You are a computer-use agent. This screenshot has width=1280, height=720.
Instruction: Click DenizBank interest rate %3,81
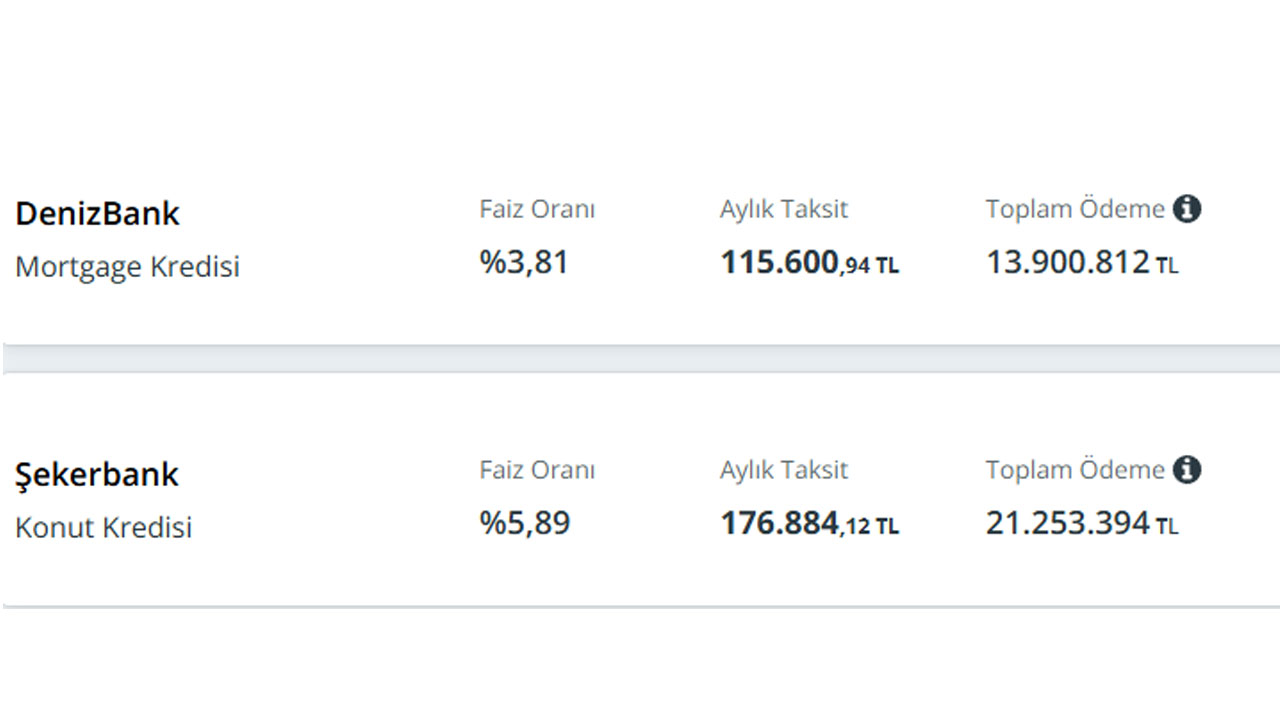point(524,263)
